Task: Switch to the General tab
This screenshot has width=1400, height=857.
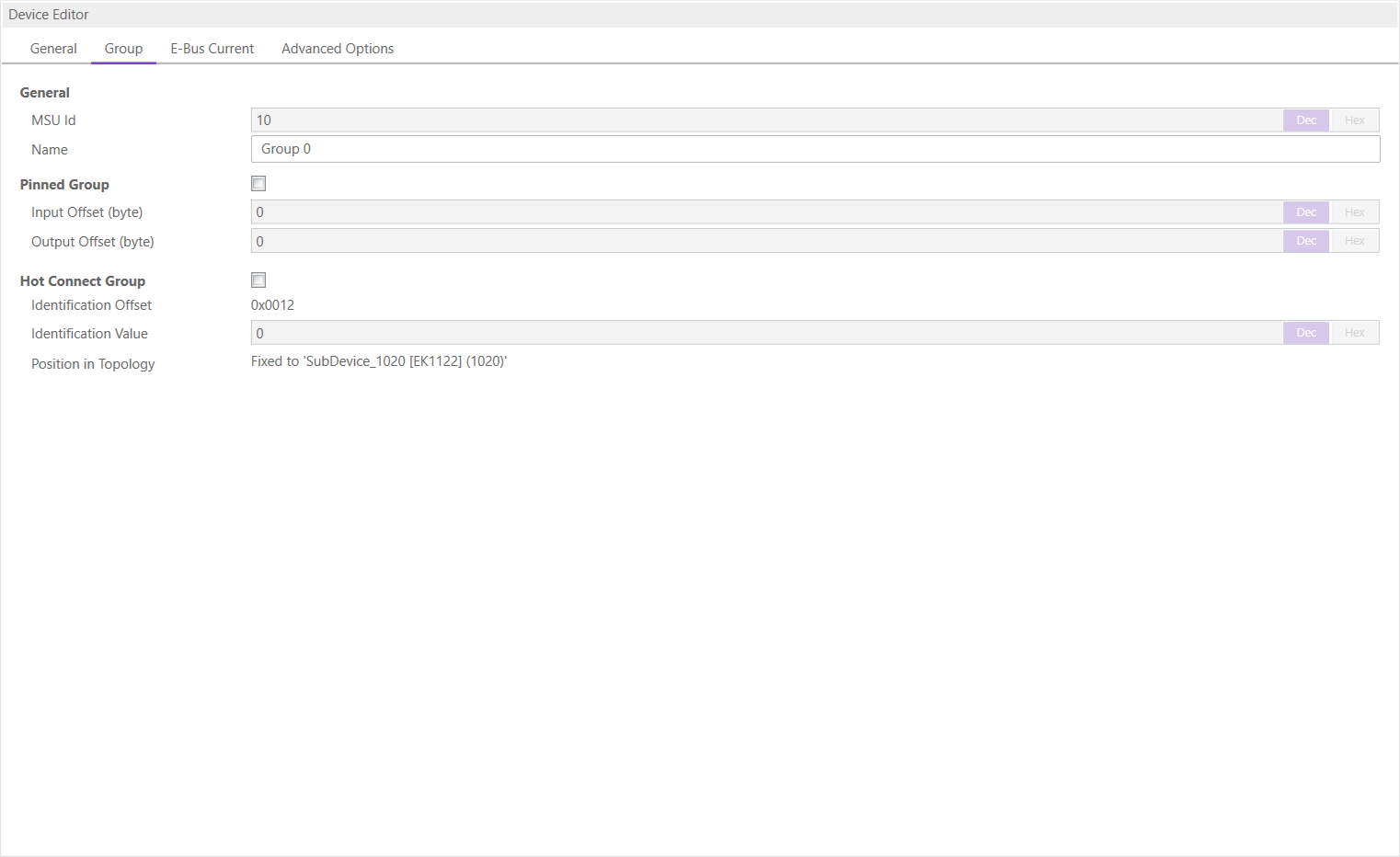Action: tap(53, 49)
